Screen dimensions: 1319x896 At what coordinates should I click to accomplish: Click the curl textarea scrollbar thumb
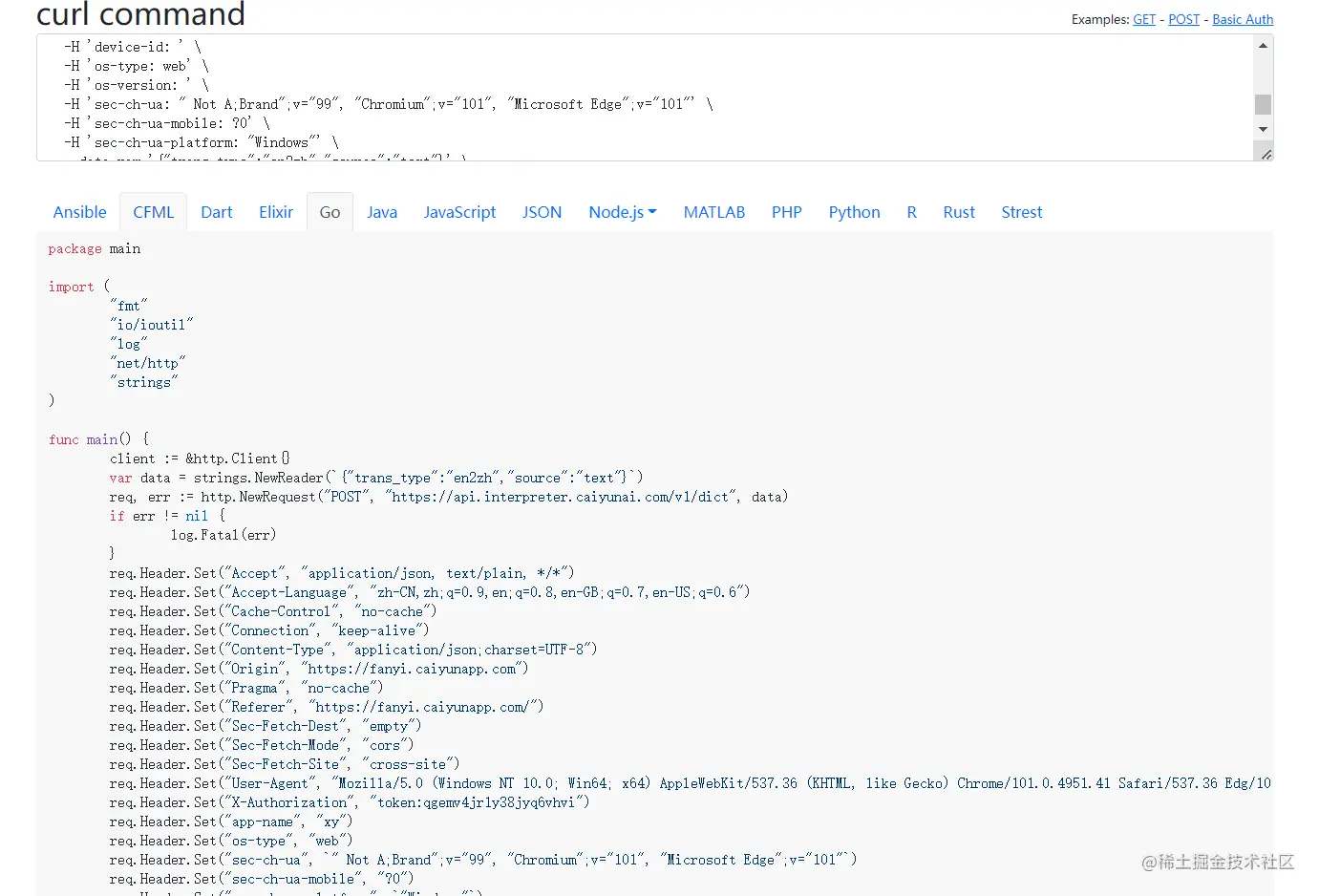(1263, 104)
